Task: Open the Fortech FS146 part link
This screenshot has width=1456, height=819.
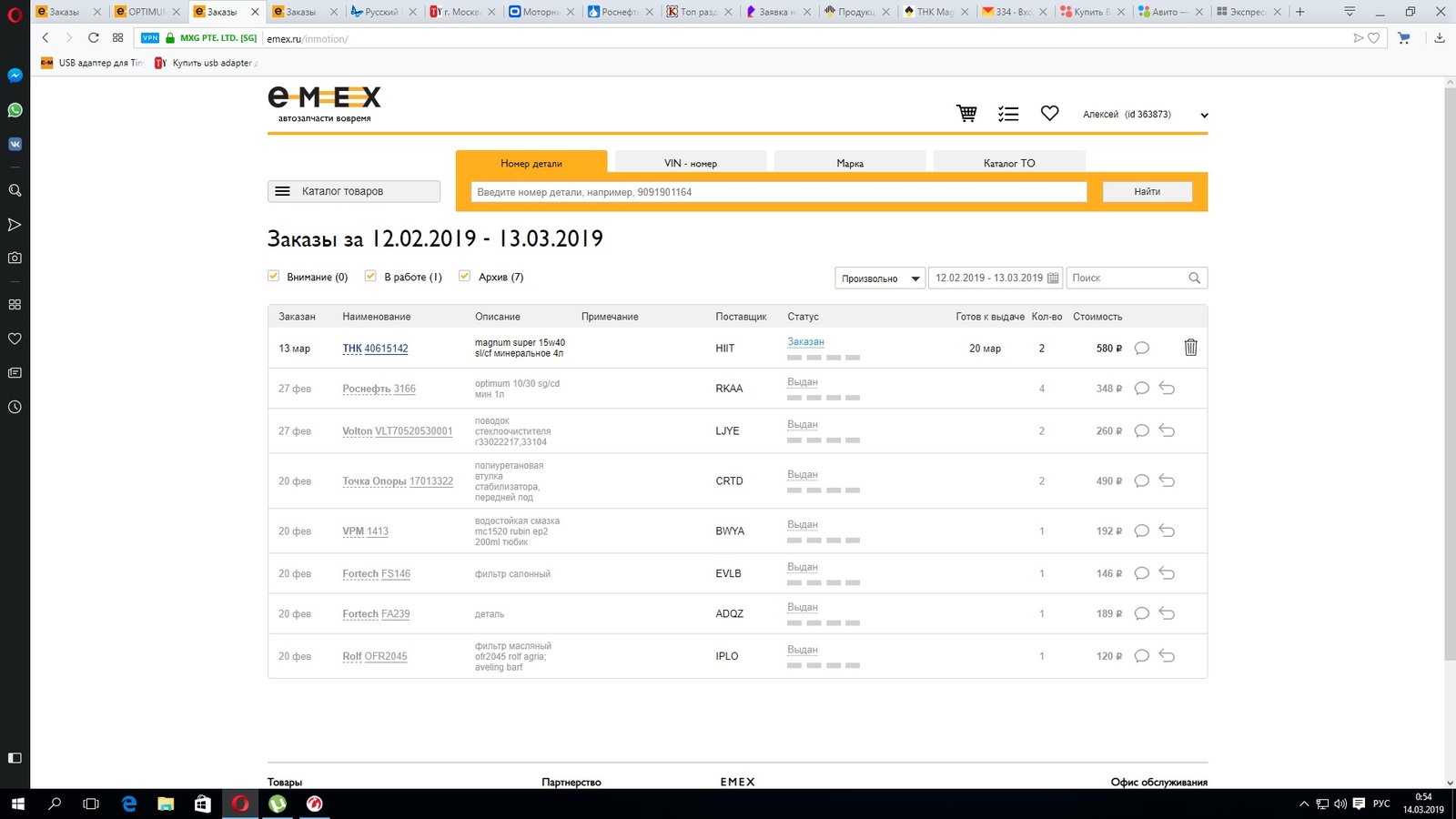Action: [x=376, y=574]
